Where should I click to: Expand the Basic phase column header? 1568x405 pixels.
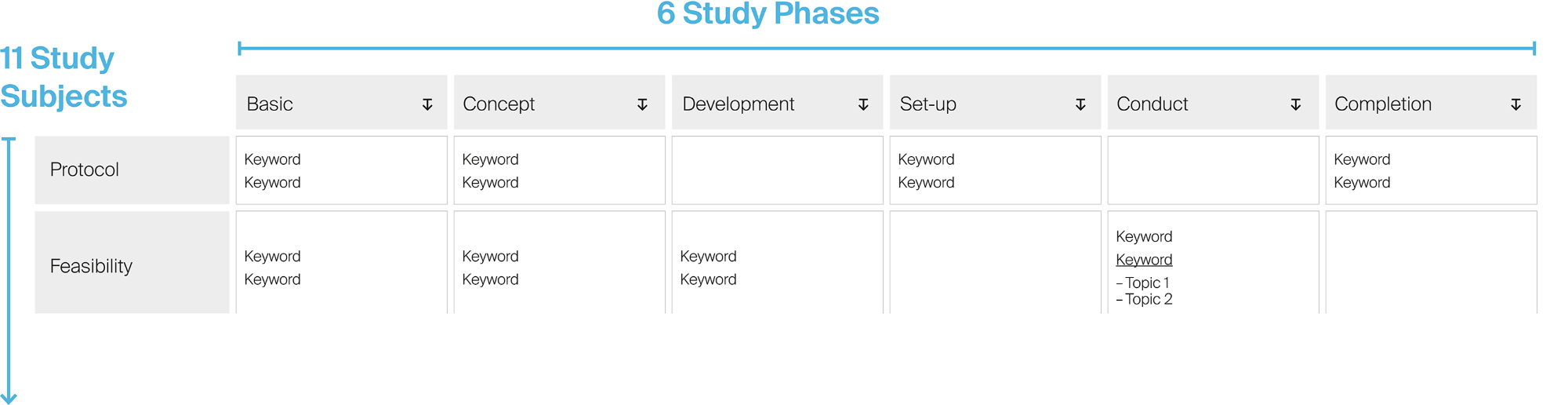(x=342, y=102)
